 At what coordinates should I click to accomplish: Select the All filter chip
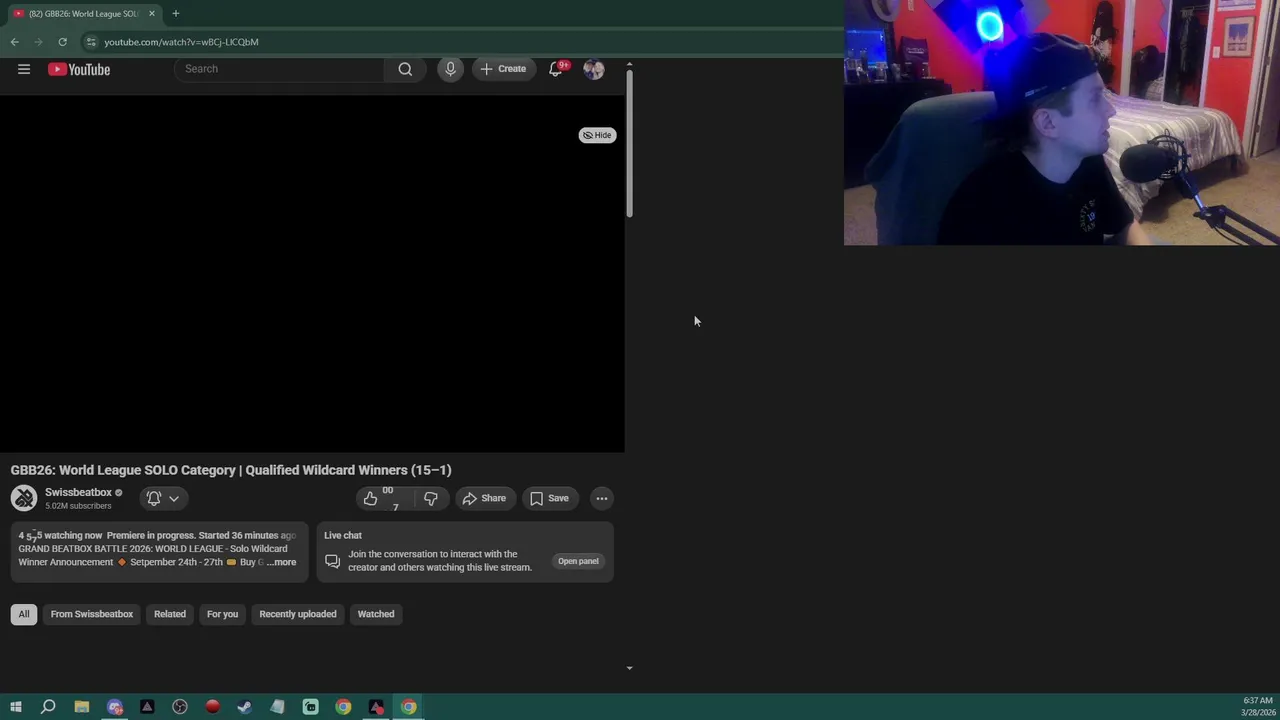pos(24,614)
